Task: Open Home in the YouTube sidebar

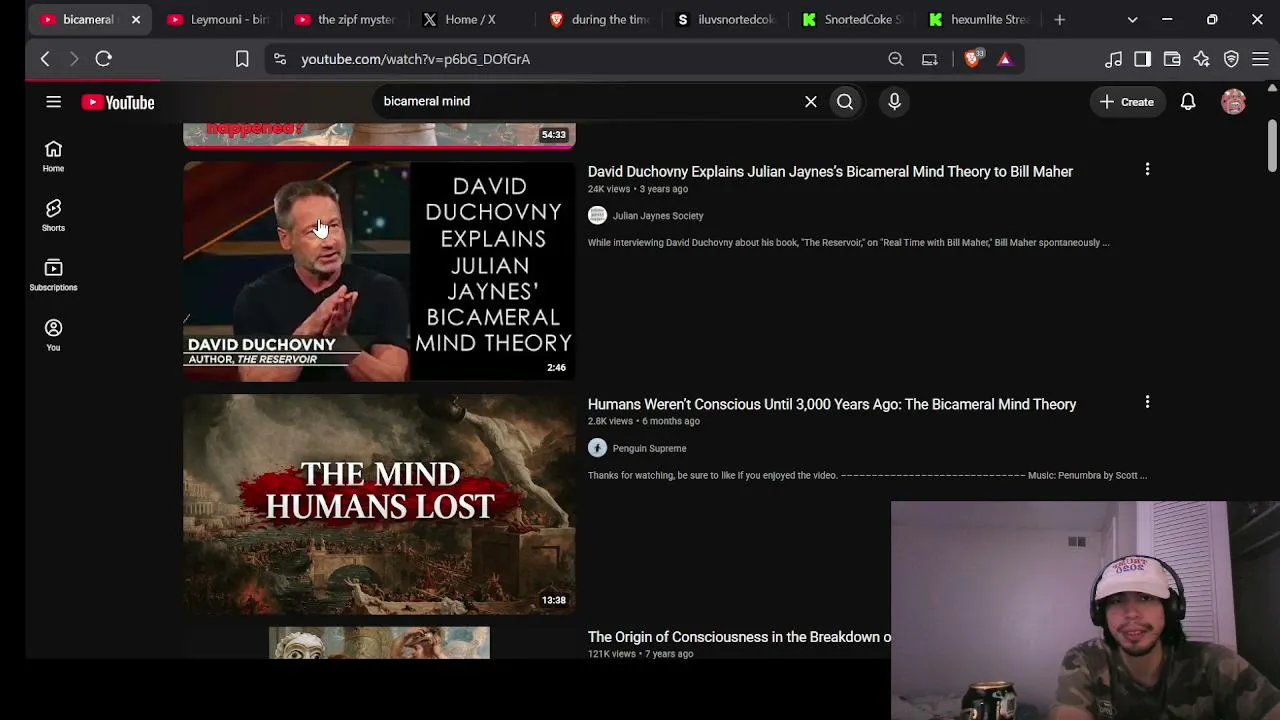Action: 53,156
